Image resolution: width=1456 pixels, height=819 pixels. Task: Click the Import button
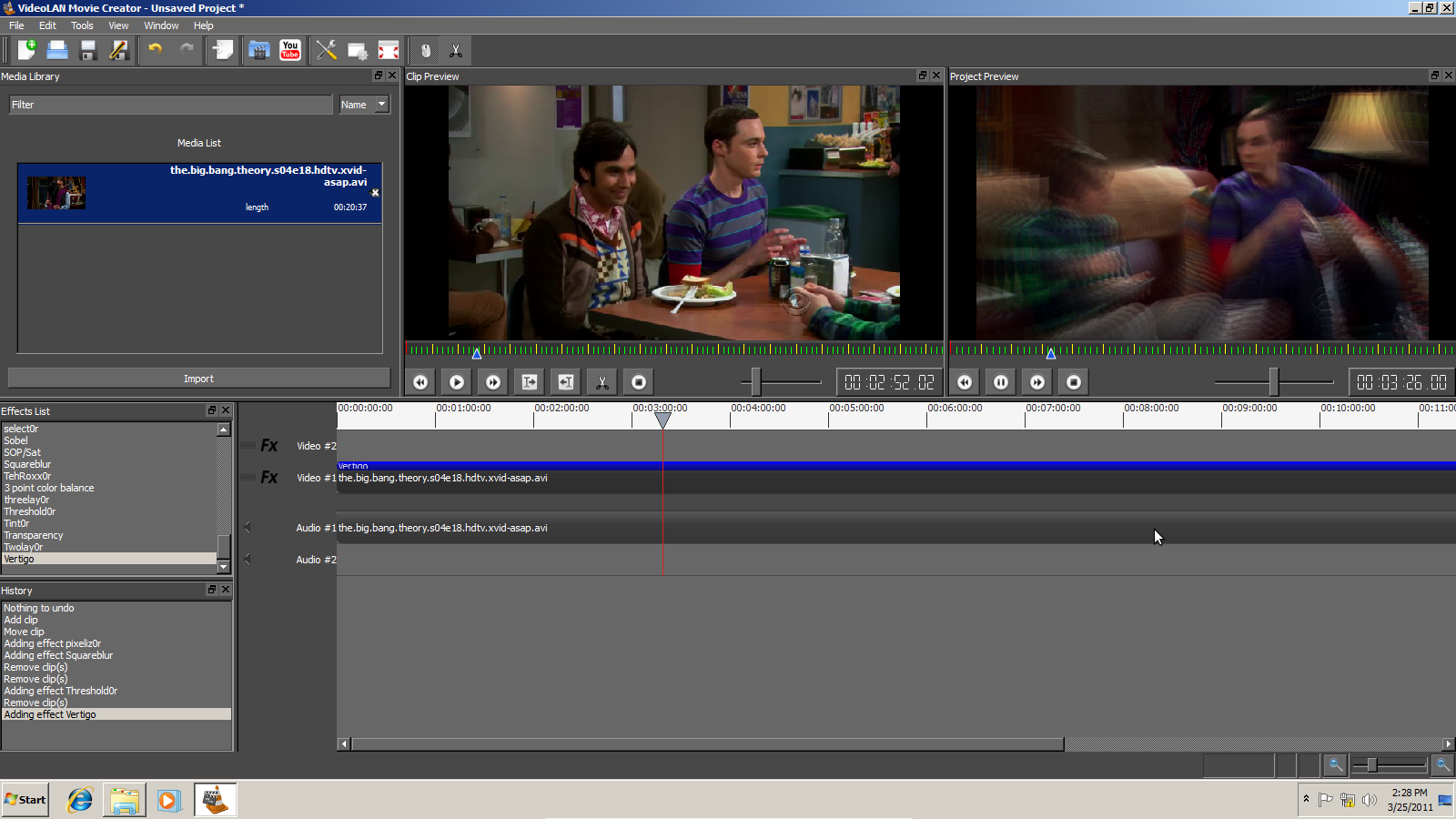[198, 379]
